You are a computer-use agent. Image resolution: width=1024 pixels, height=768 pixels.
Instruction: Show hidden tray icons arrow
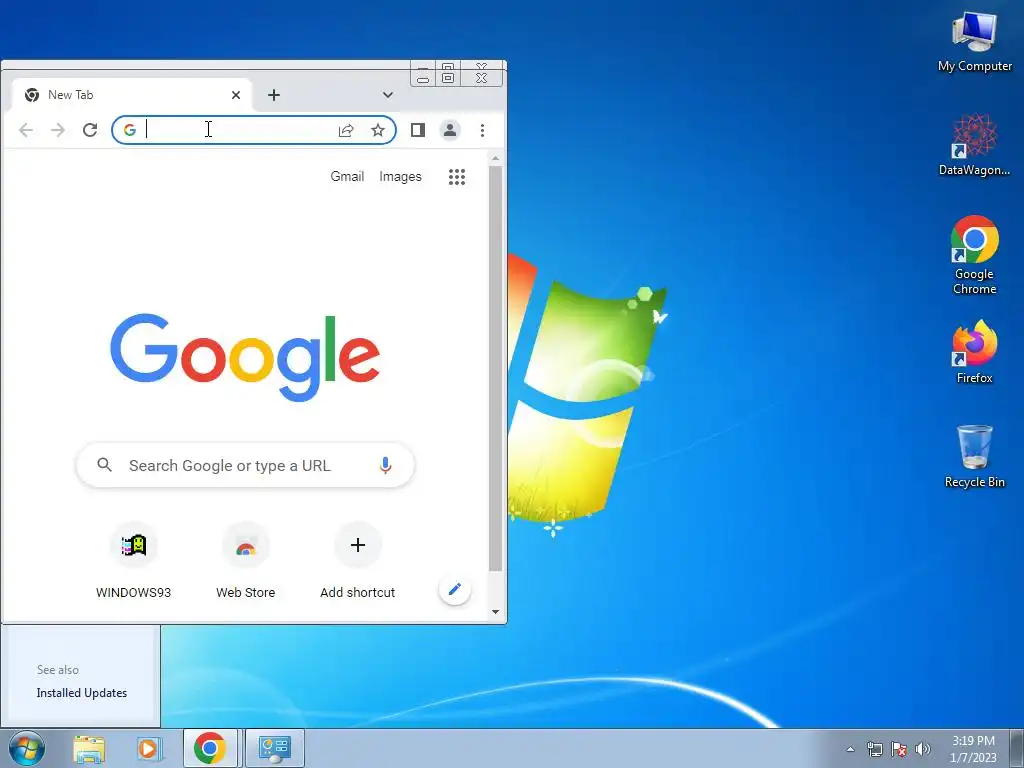pos(850,749)
